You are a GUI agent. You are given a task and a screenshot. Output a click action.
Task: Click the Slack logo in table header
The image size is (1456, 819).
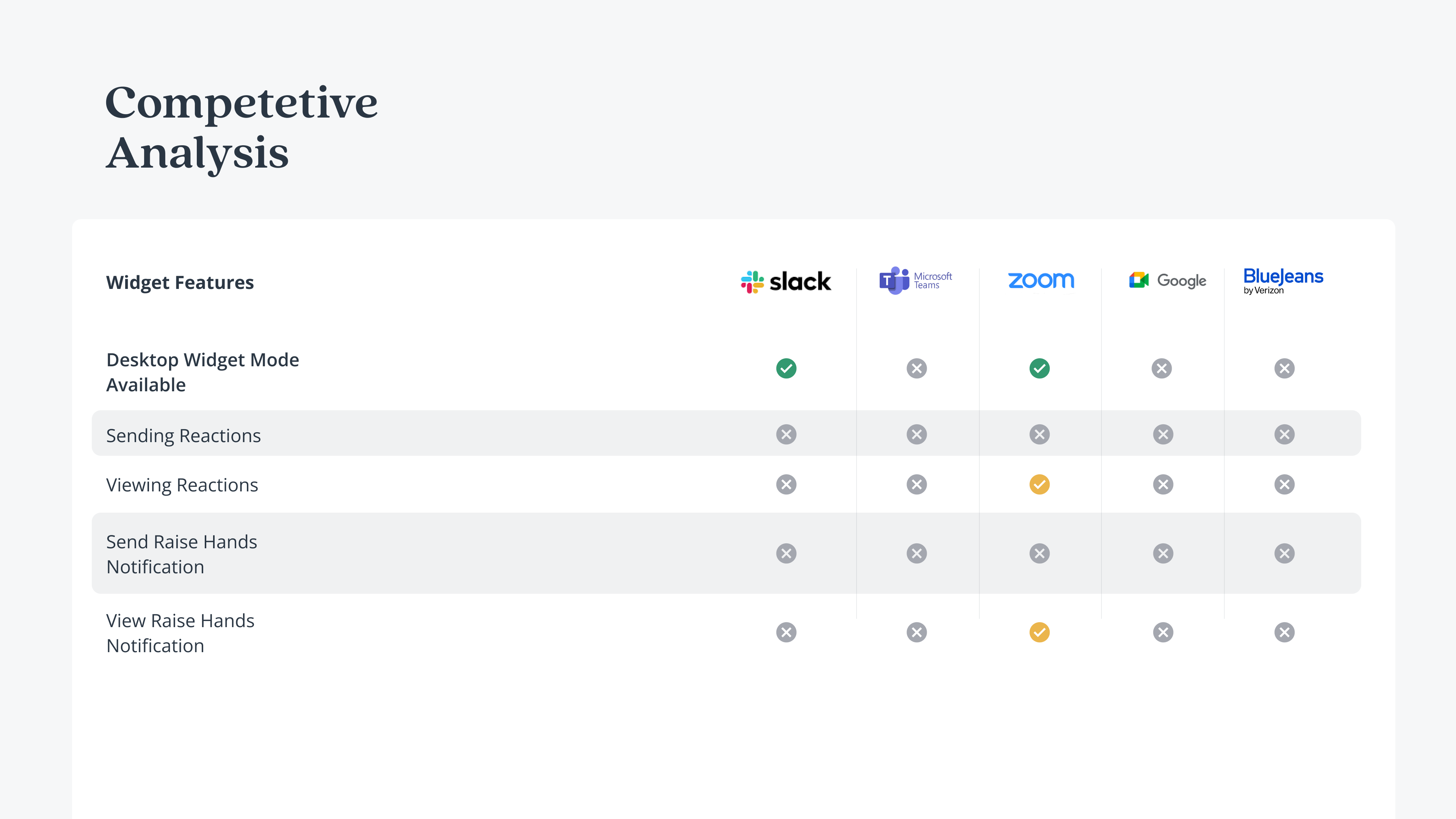point(786,281)
